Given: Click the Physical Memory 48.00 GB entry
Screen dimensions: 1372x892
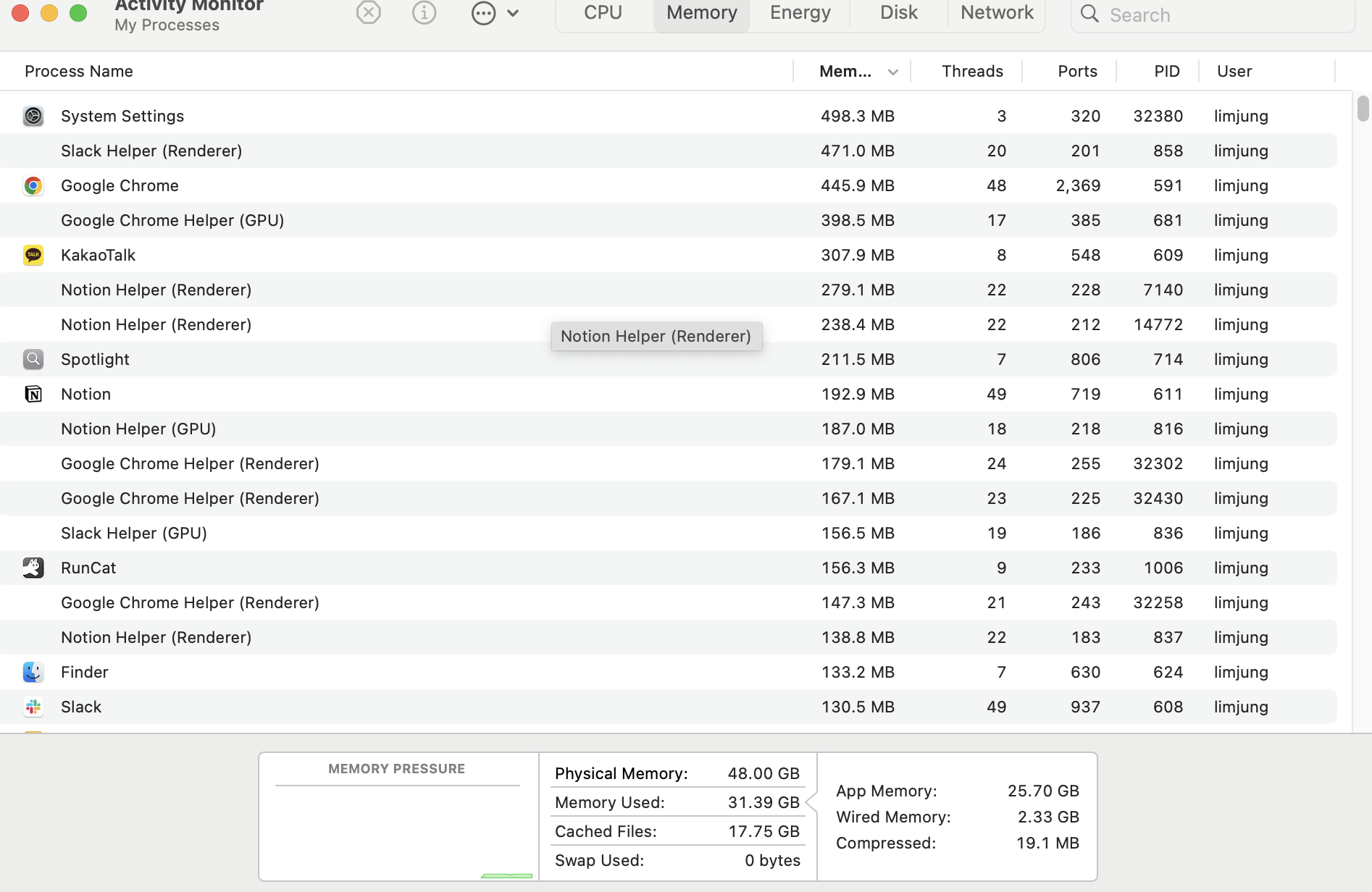Looking at the screenshot, I should click(x=677, y=773).
